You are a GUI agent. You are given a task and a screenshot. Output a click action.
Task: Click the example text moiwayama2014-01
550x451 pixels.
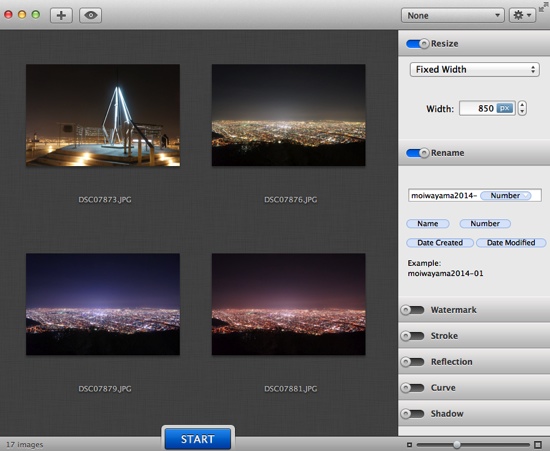click(x=445, y=273)
